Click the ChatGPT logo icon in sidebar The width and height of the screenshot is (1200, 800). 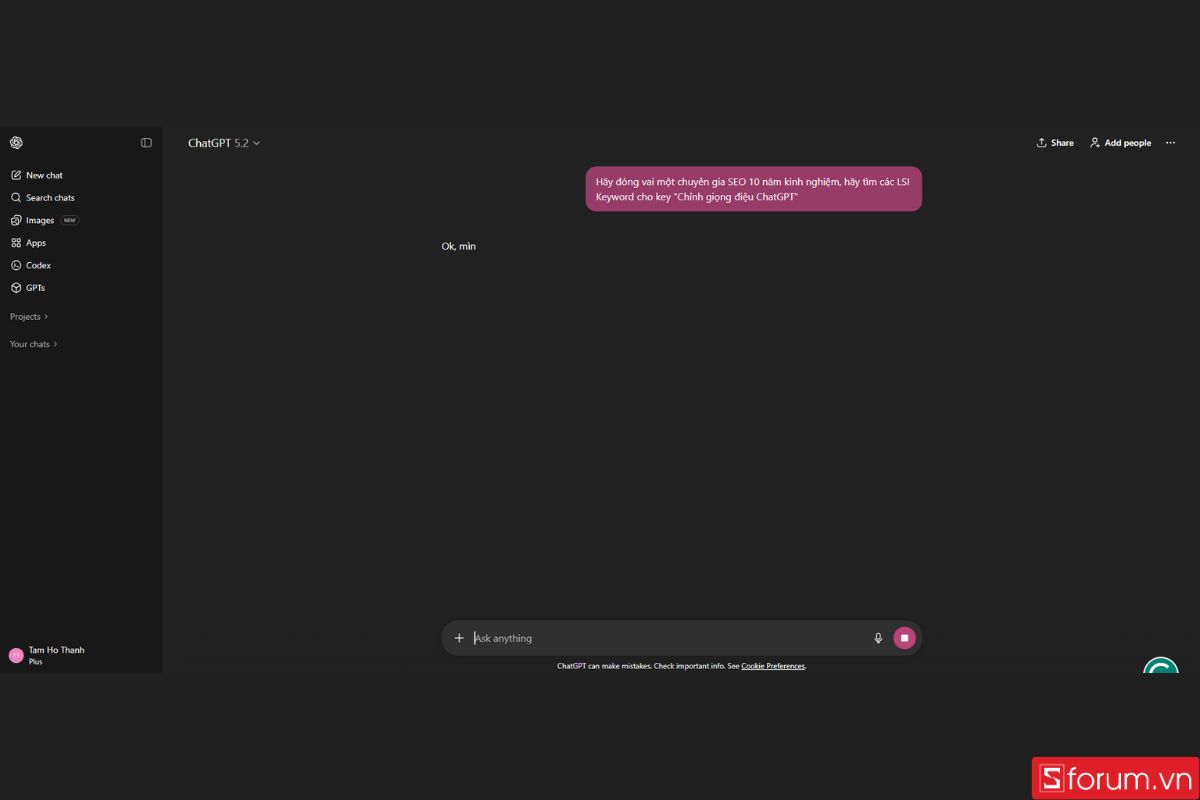click(16, 143)
